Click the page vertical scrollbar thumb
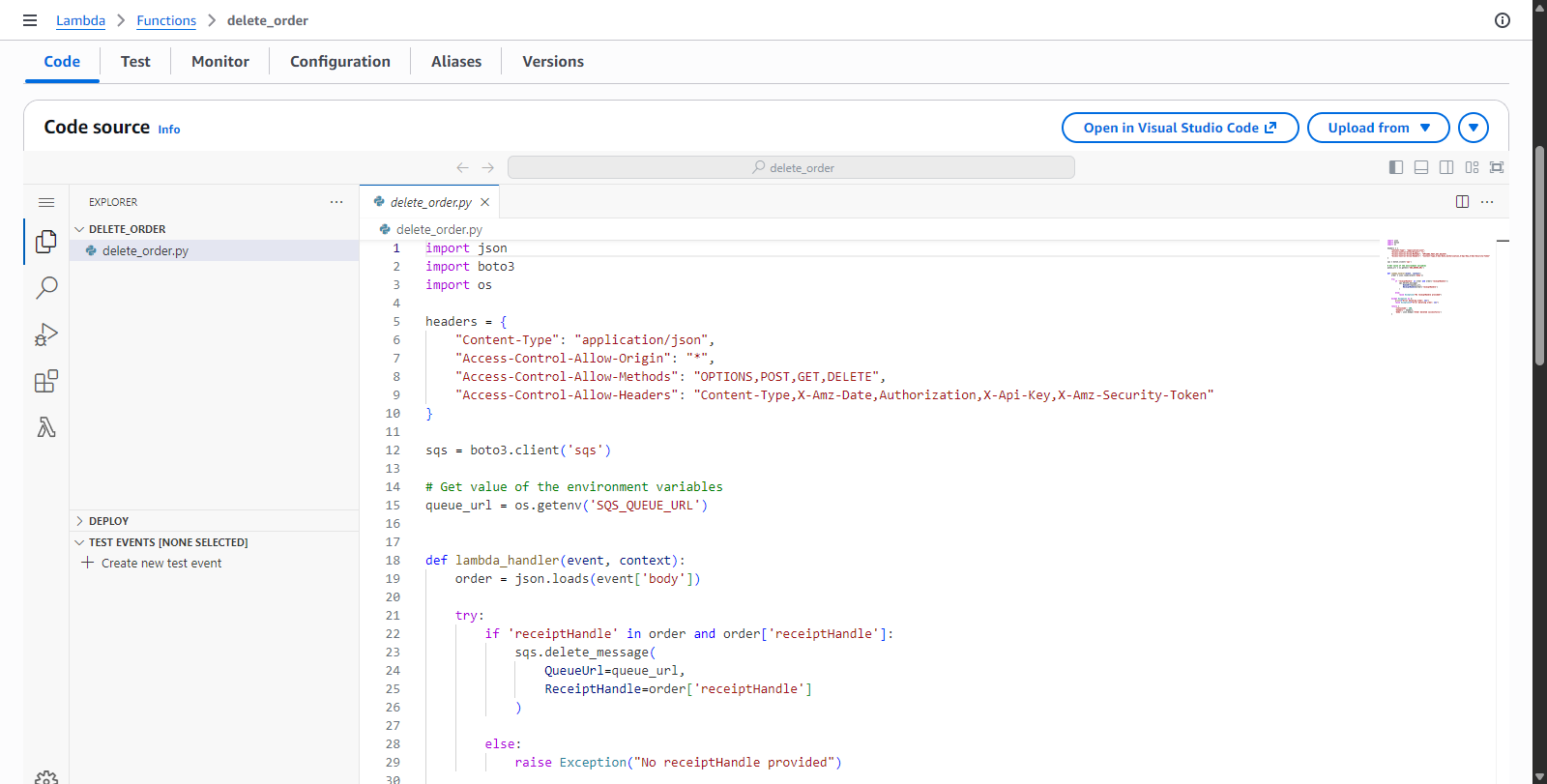Screen dimensions: 1547x784 coord(1539,255)
